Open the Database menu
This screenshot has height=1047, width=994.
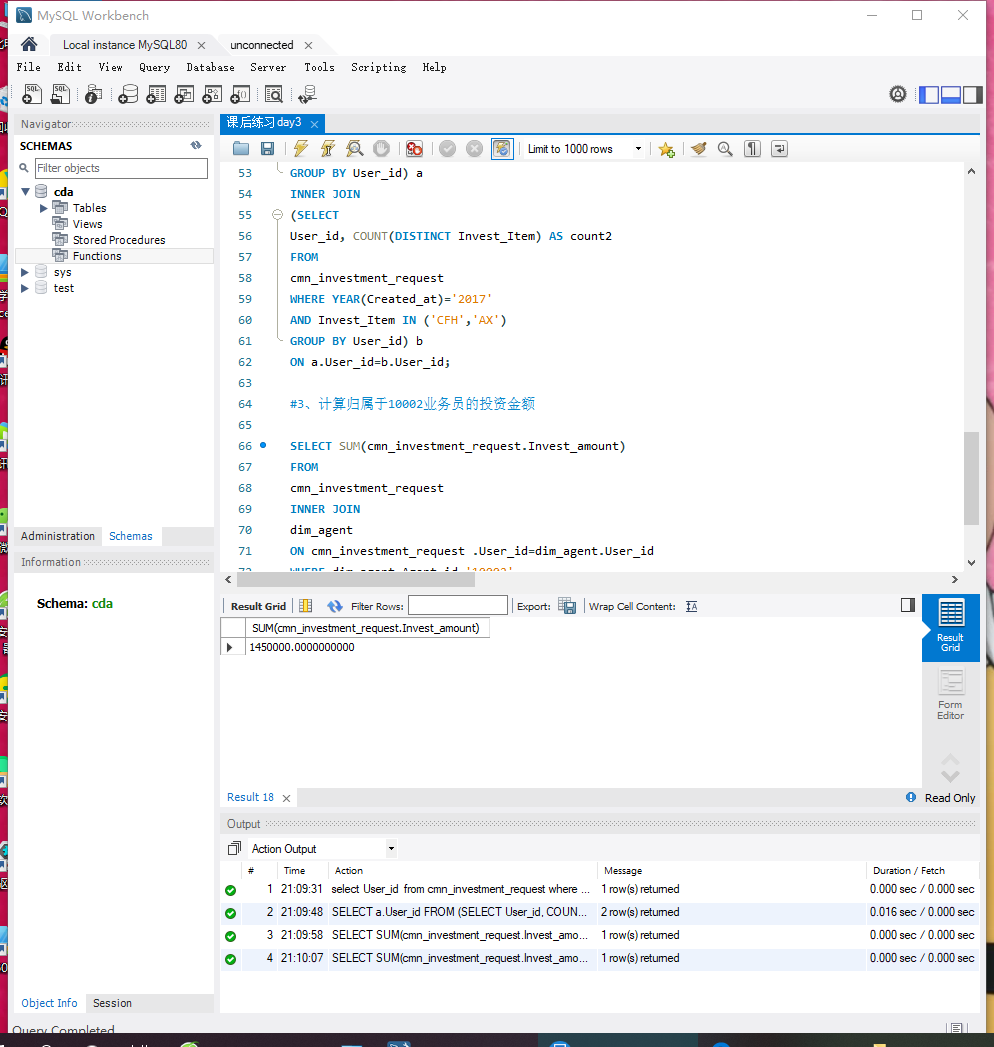pyautogui.click(x=210, y=67)
